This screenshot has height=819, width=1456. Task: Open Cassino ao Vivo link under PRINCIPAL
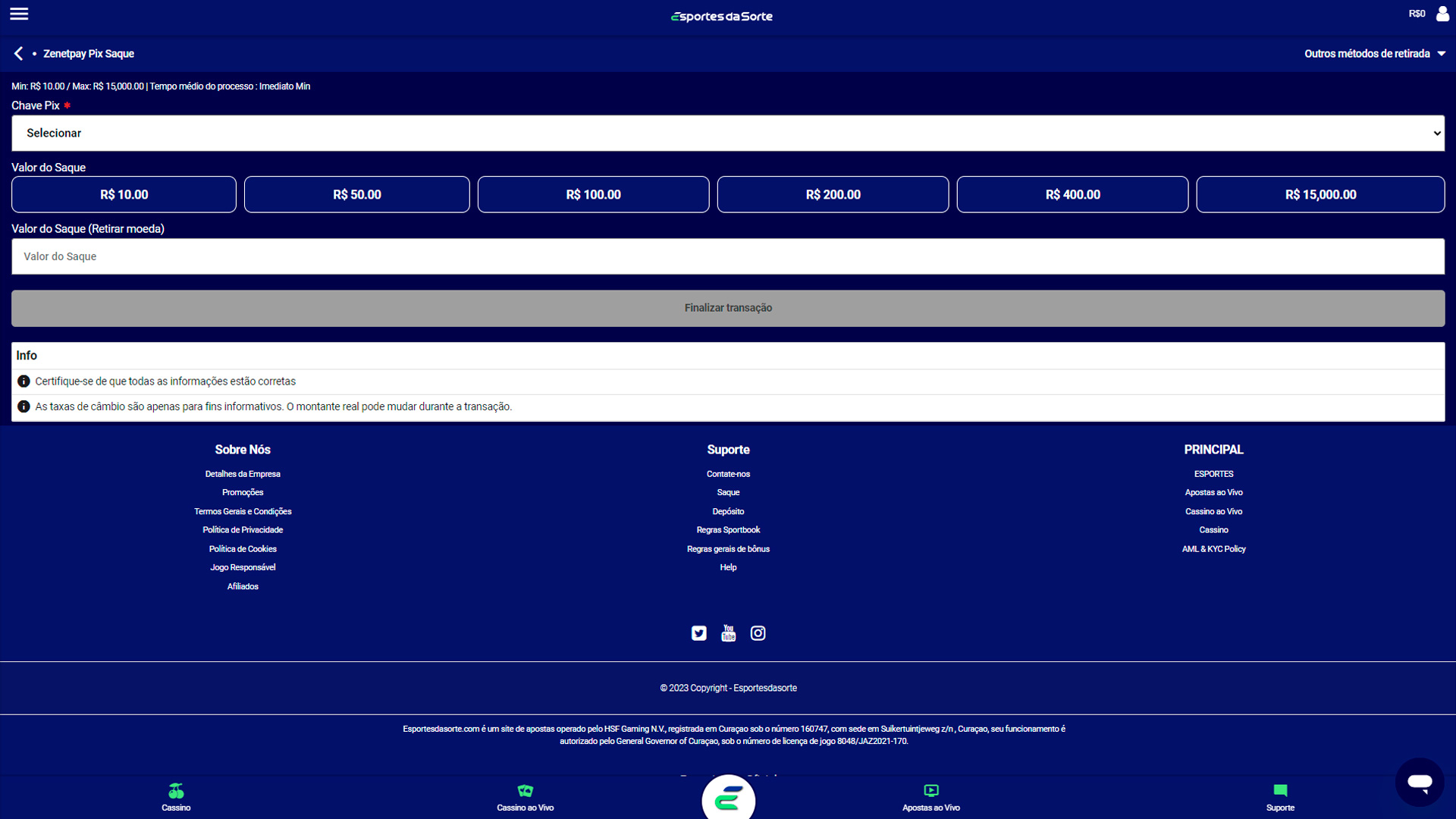pyautogui.click(x=1213, y=512)
